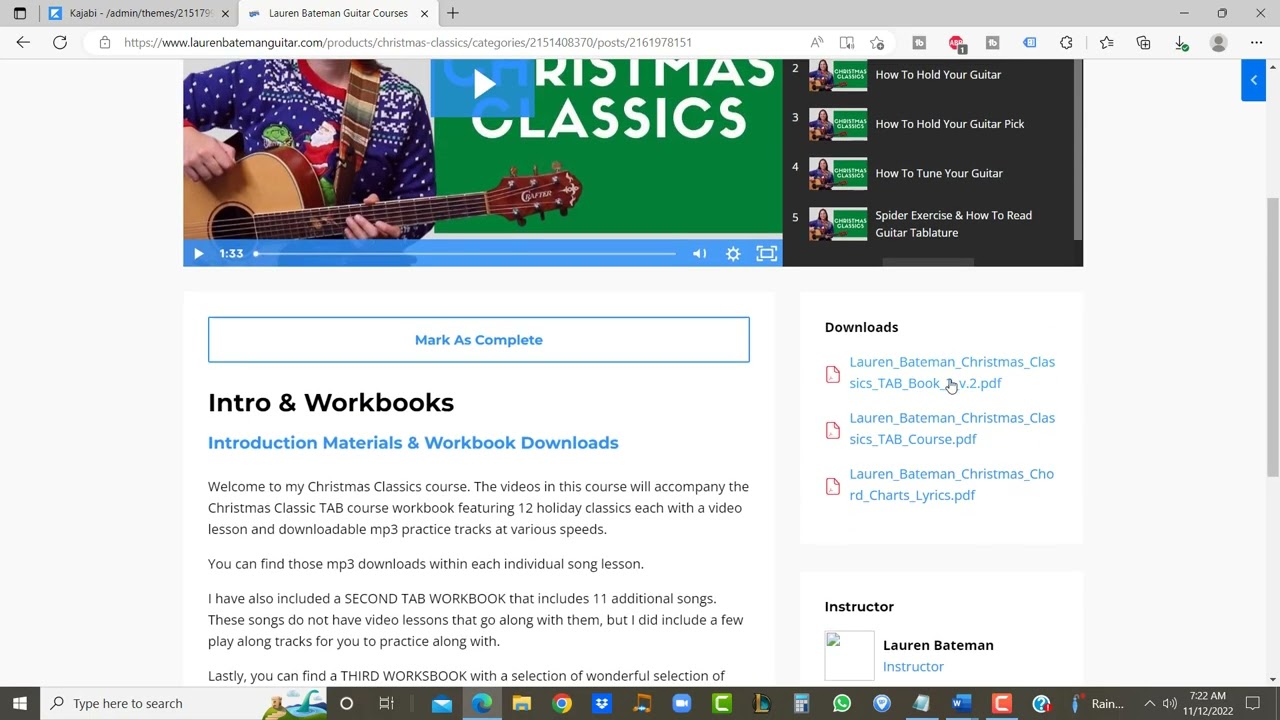Open WhatsApp from the taskbar
This screenshot has height=720, width=1280.
click(x=841, y=703)
